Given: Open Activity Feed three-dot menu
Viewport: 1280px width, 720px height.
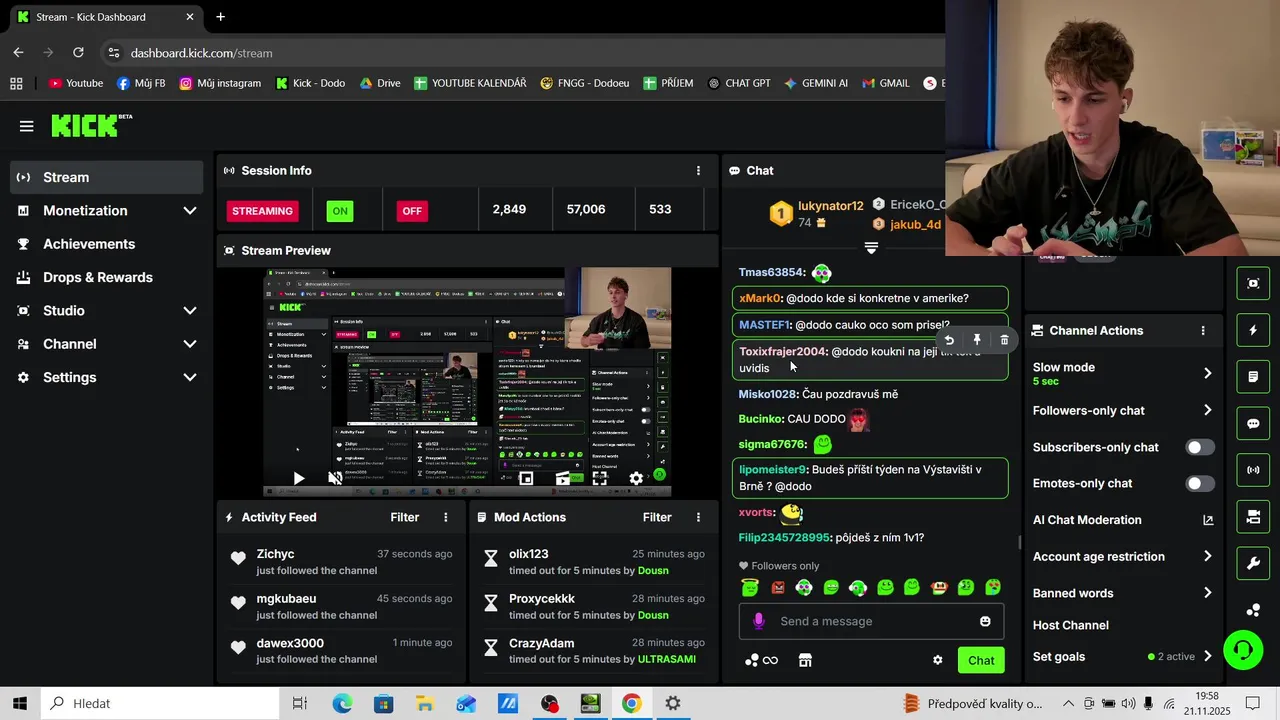Looking at the screenshot, I should click(446, 517).
